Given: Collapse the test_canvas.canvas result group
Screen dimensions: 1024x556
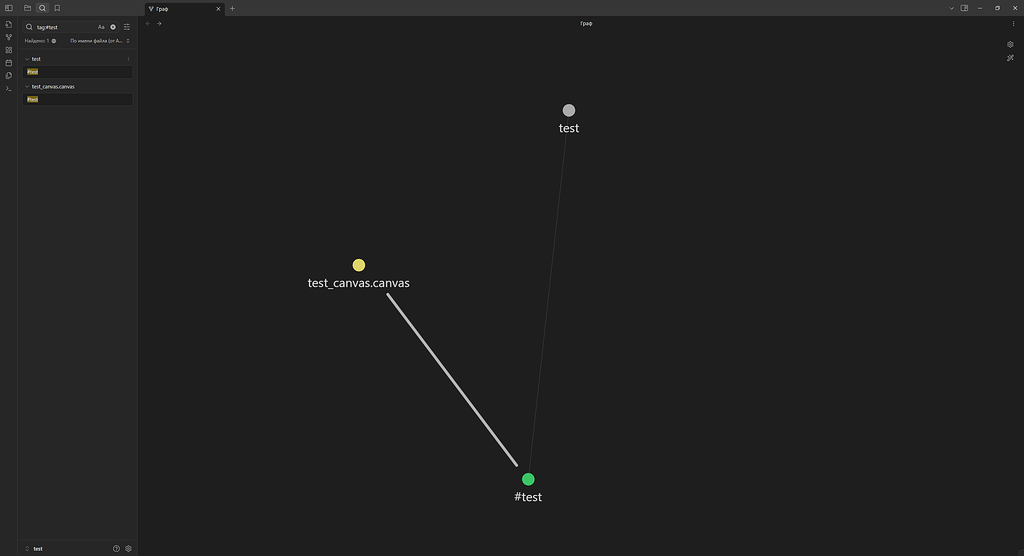Looking at the screenshot, I should point(27,86).
